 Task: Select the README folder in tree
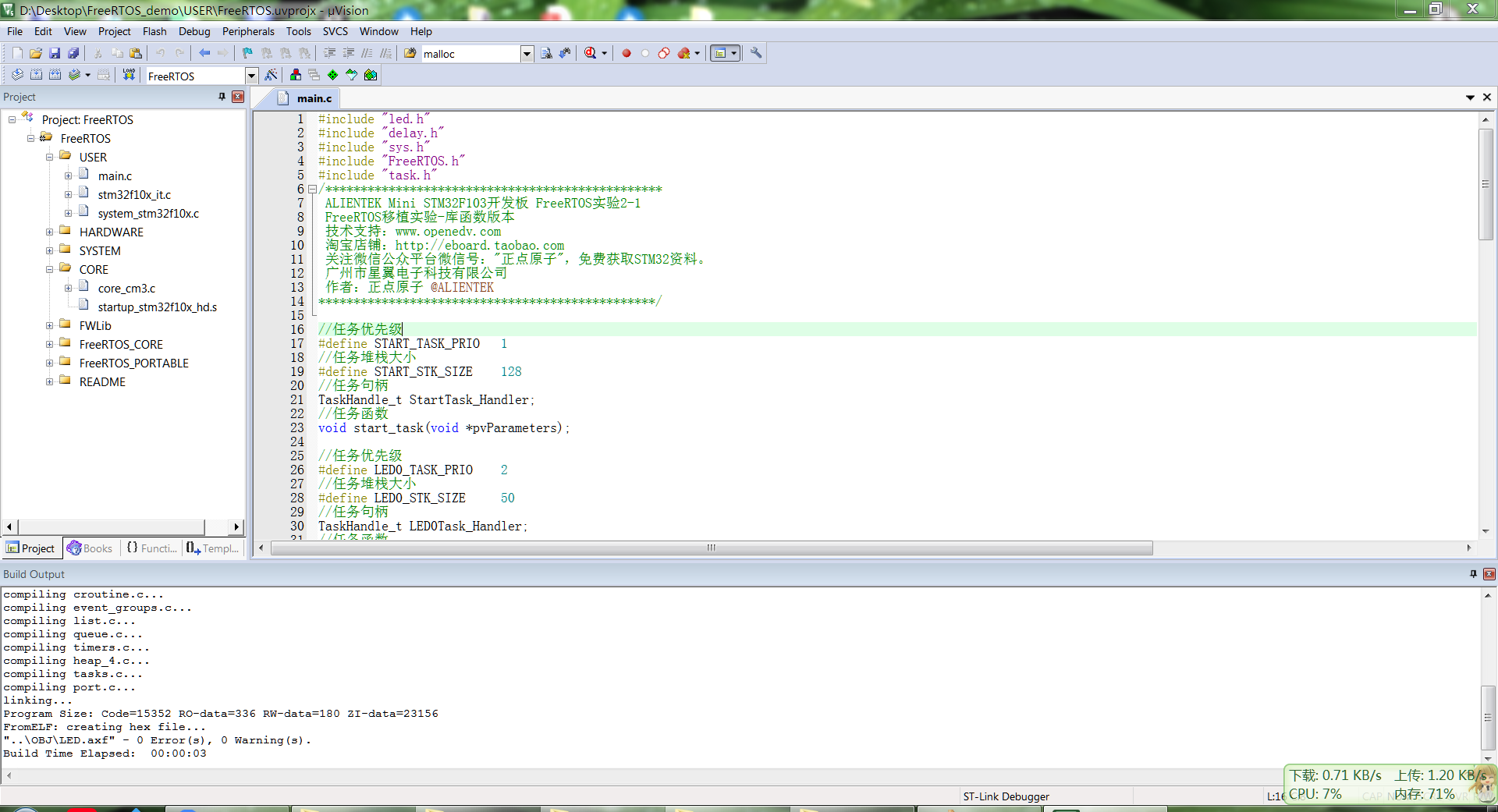102,381
